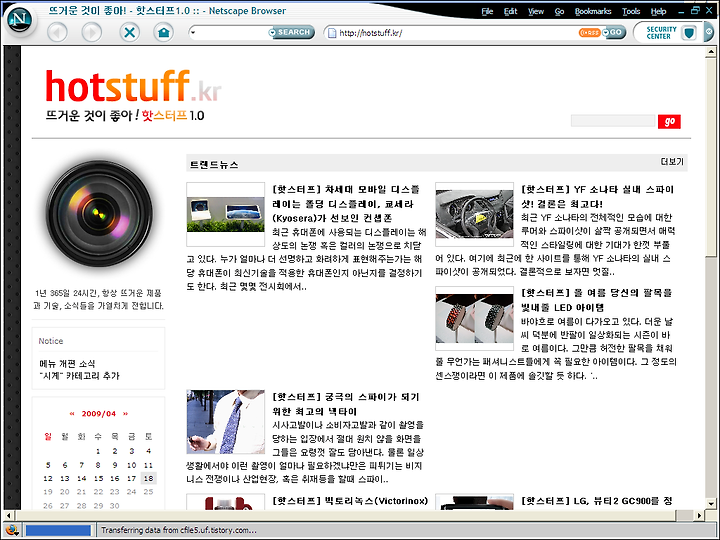Open the Victorinox article headline
720x540 pixels.
tap(350, 501)
